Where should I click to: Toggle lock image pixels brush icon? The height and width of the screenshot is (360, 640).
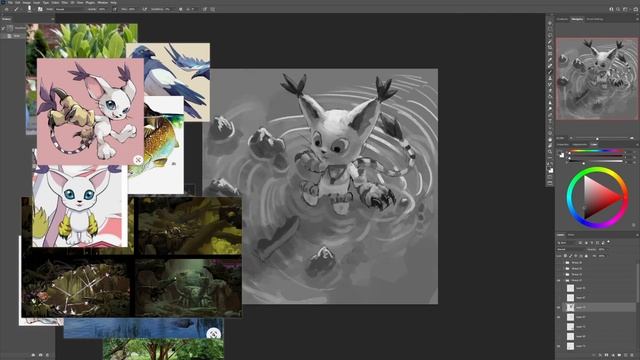tap(570, 256)
